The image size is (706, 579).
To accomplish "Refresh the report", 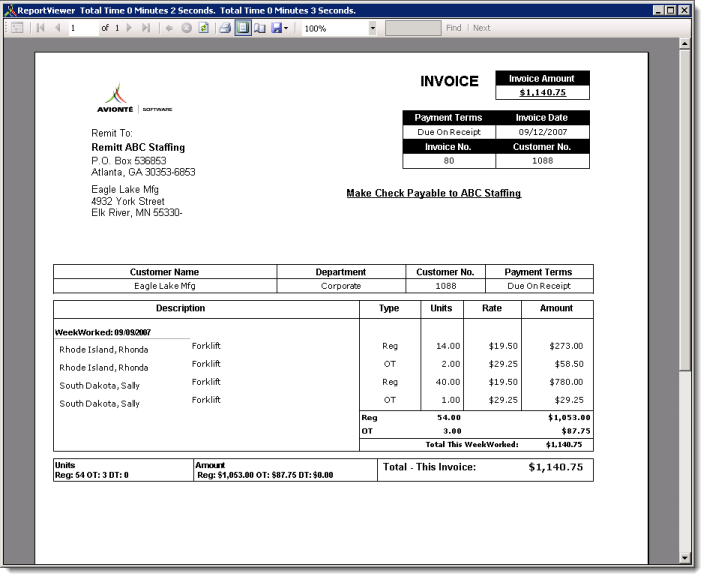I will click(x=204, y=28).
